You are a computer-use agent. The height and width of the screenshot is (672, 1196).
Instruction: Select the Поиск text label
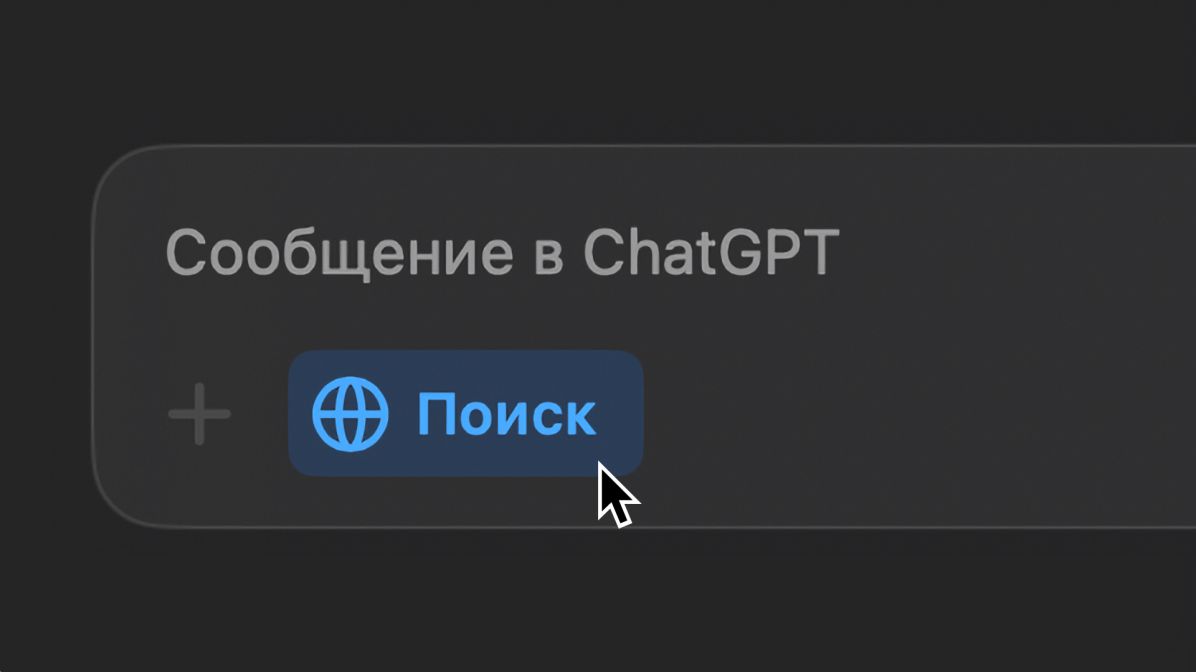(506, 414)
